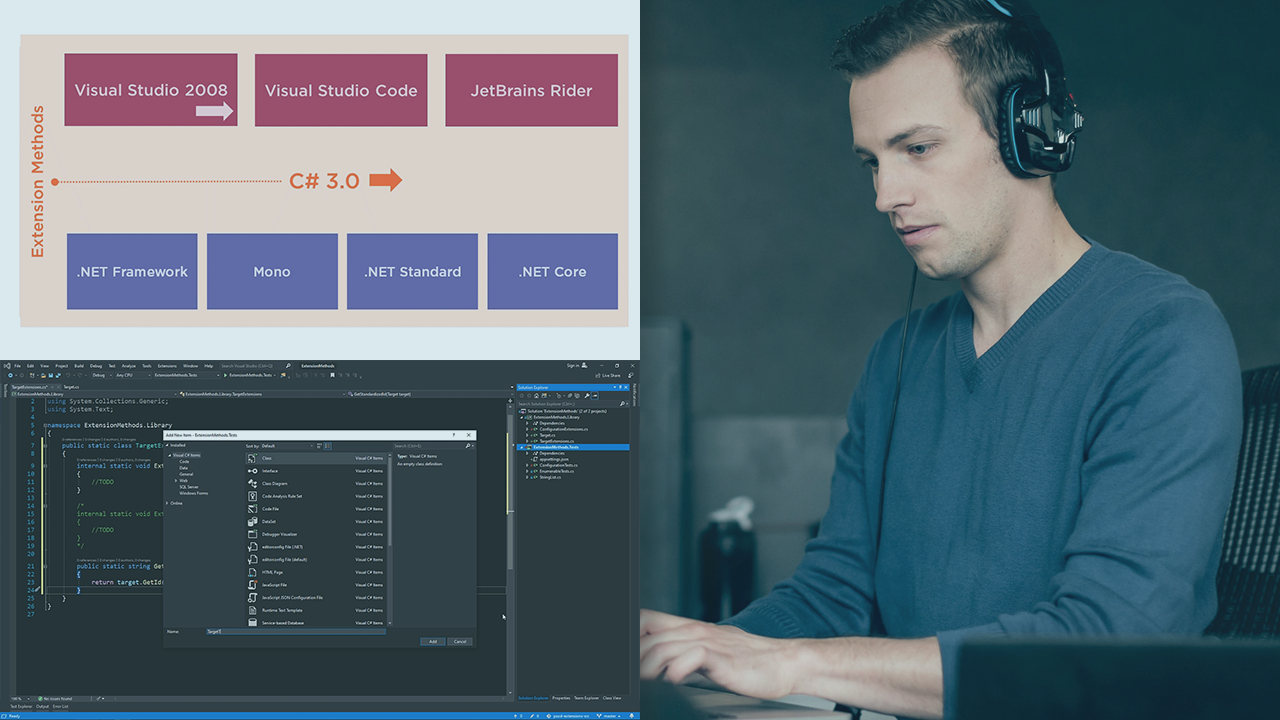Select the Windows Forms category
The height and width of the screenshot is (720, 1280).
tap(194, 493)
